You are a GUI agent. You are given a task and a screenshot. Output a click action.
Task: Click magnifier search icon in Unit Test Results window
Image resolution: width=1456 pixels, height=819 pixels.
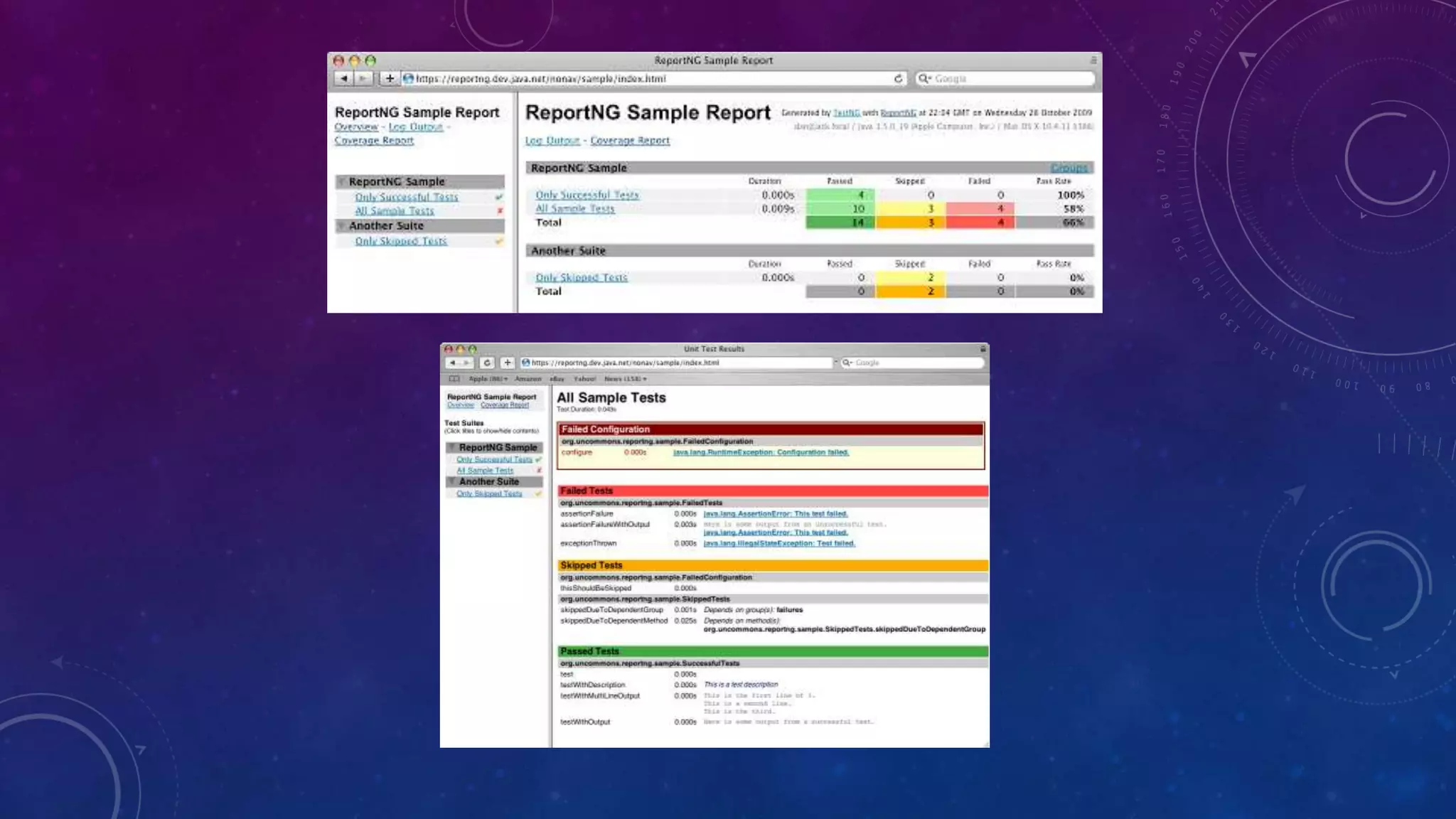tap(847, 363)
